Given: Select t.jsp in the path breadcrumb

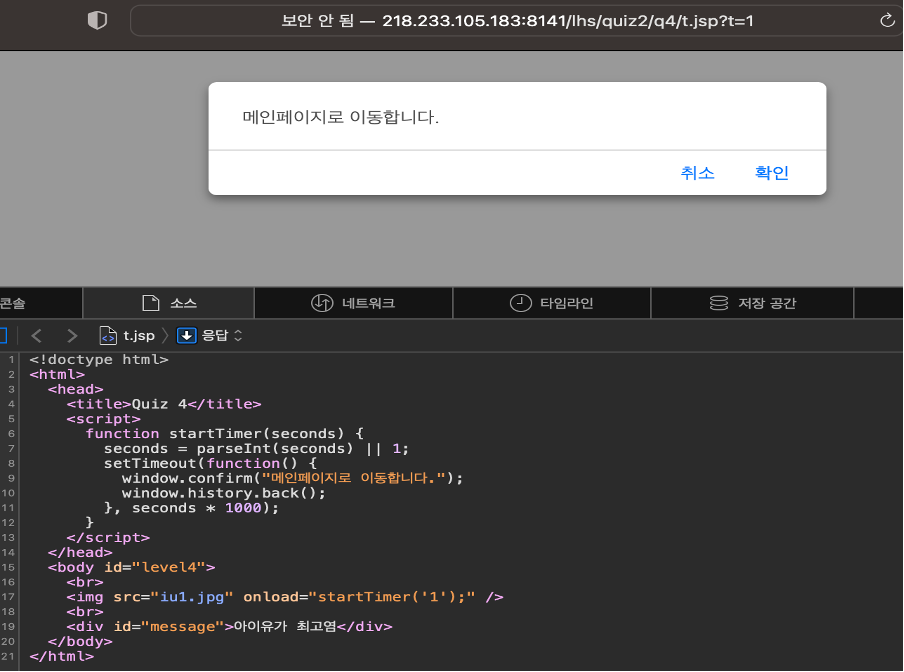Looking at the screenshot, I should (138, 335).
